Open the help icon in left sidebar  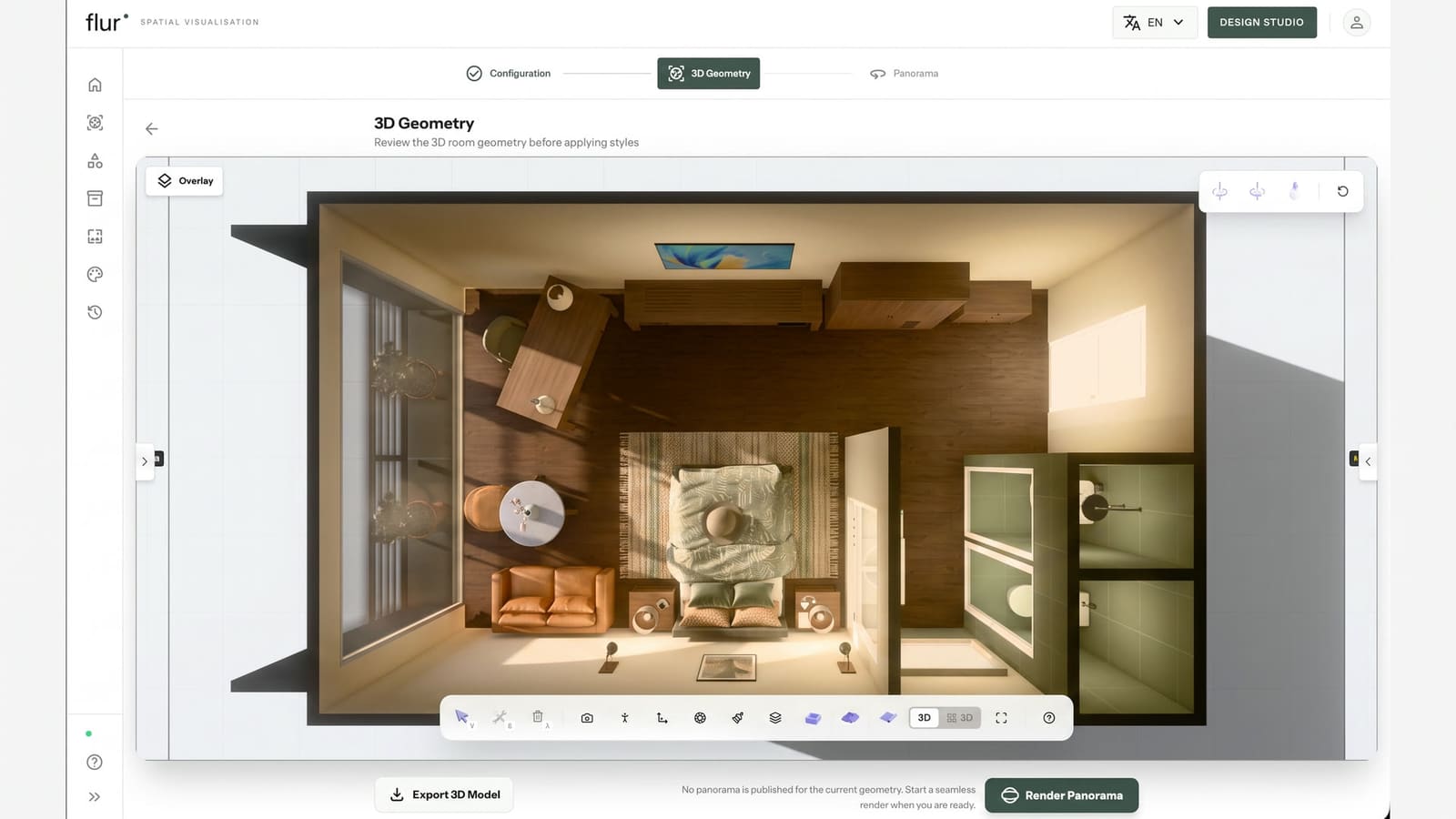[95, 763]
